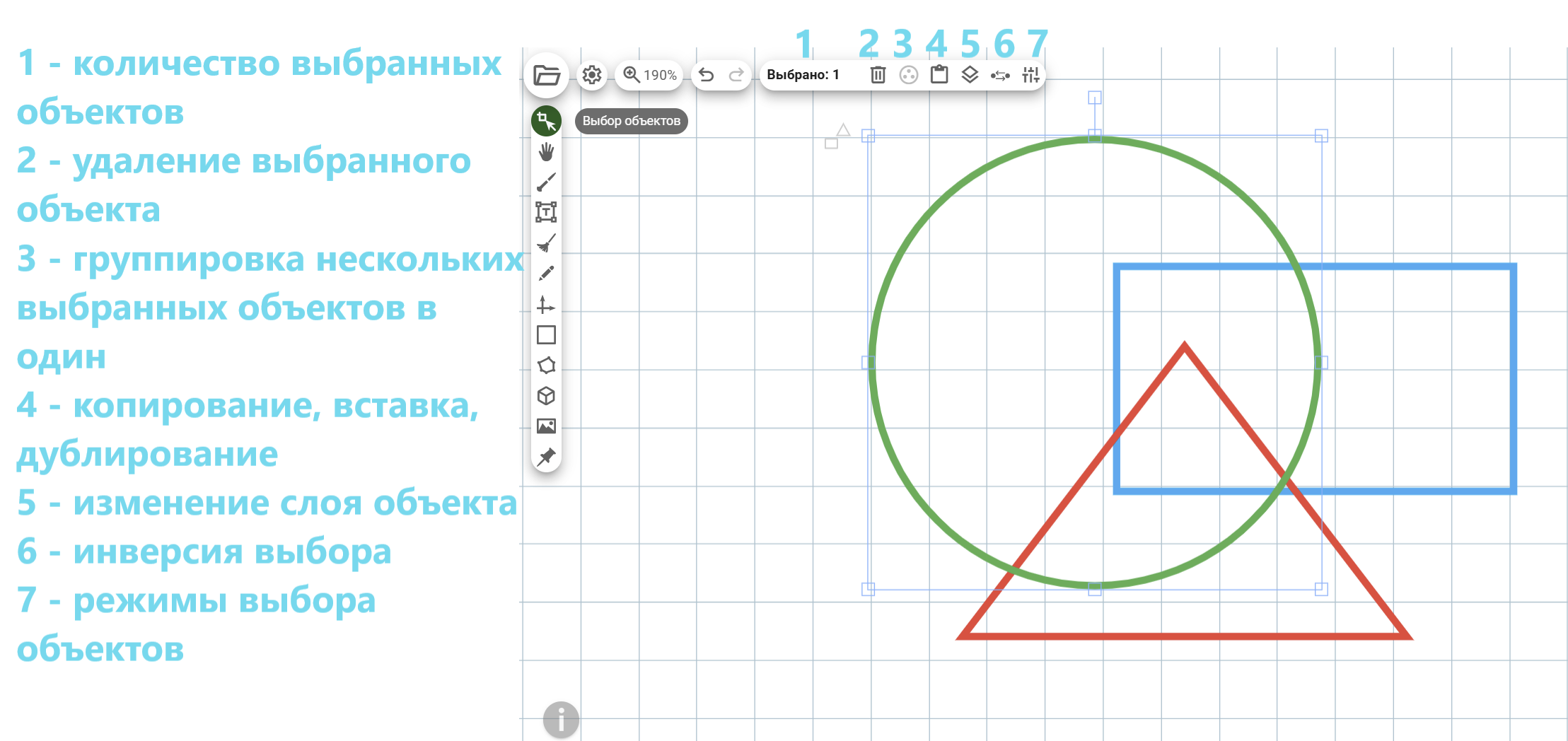Invert the current selection

point(1000,75)
